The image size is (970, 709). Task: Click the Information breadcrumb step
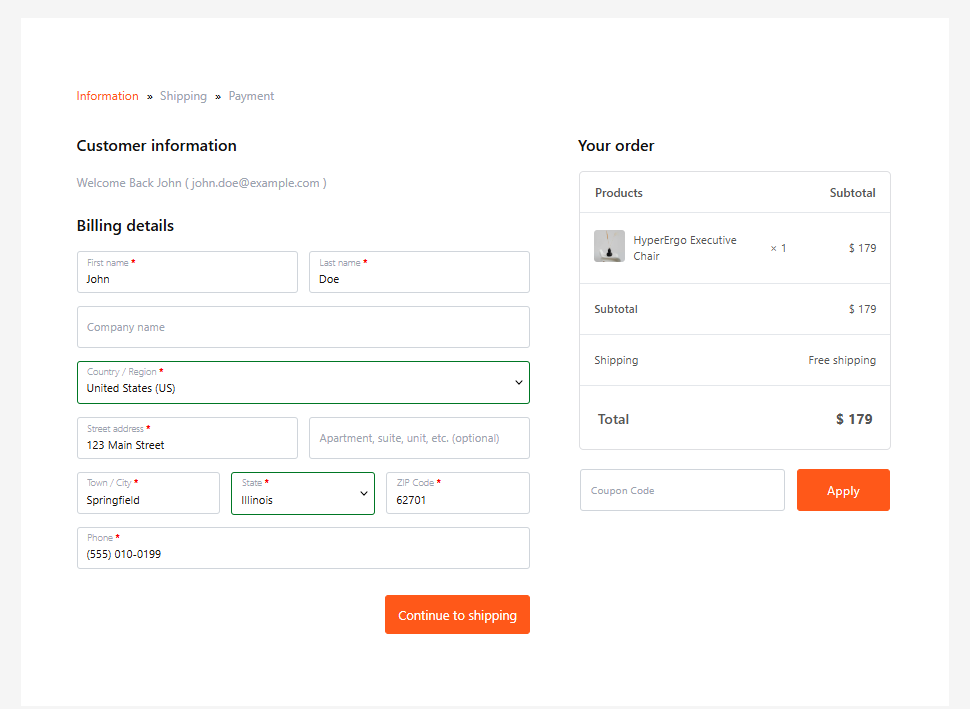108,96
